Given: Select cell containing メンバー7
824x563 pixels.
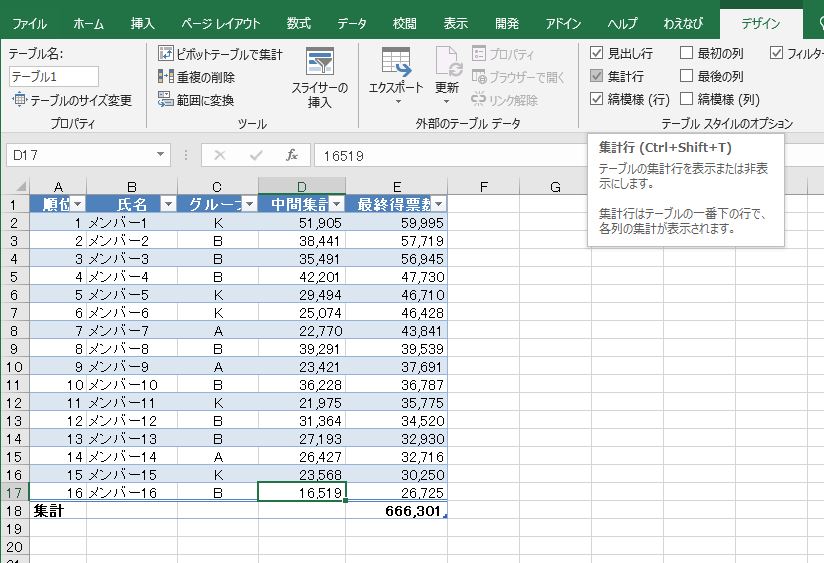Looking at the screenshot, I should pyautogui.click(x=132, y=331).
